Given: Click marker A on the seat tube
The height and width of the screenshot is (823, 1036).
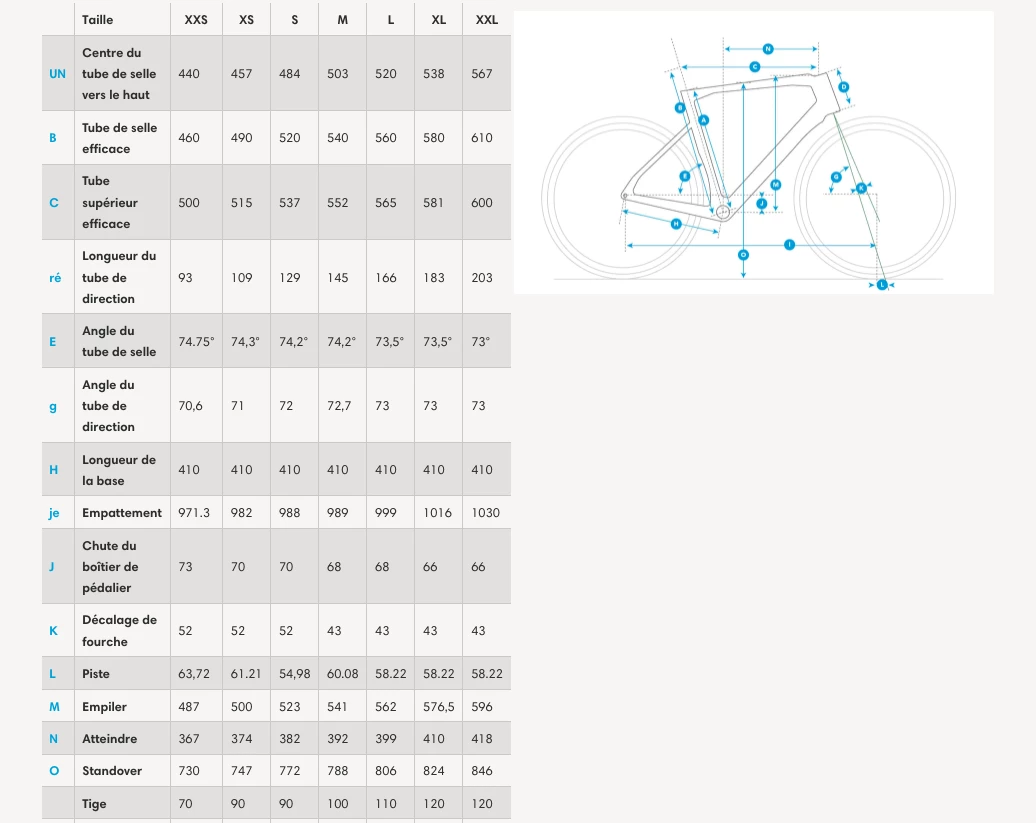Looking at the screenshot, I should (x=704, y=120).
